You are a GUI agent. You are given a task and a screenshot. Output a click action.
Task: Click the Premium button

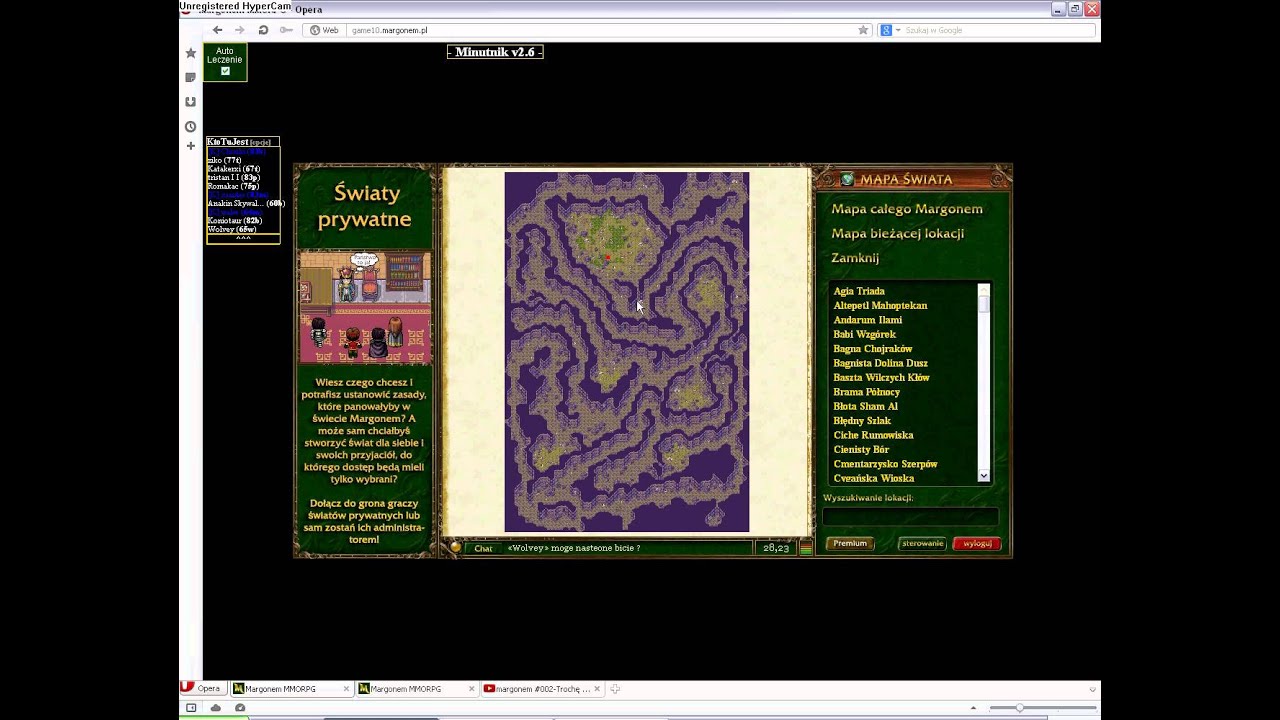click(x=850, y=543)
